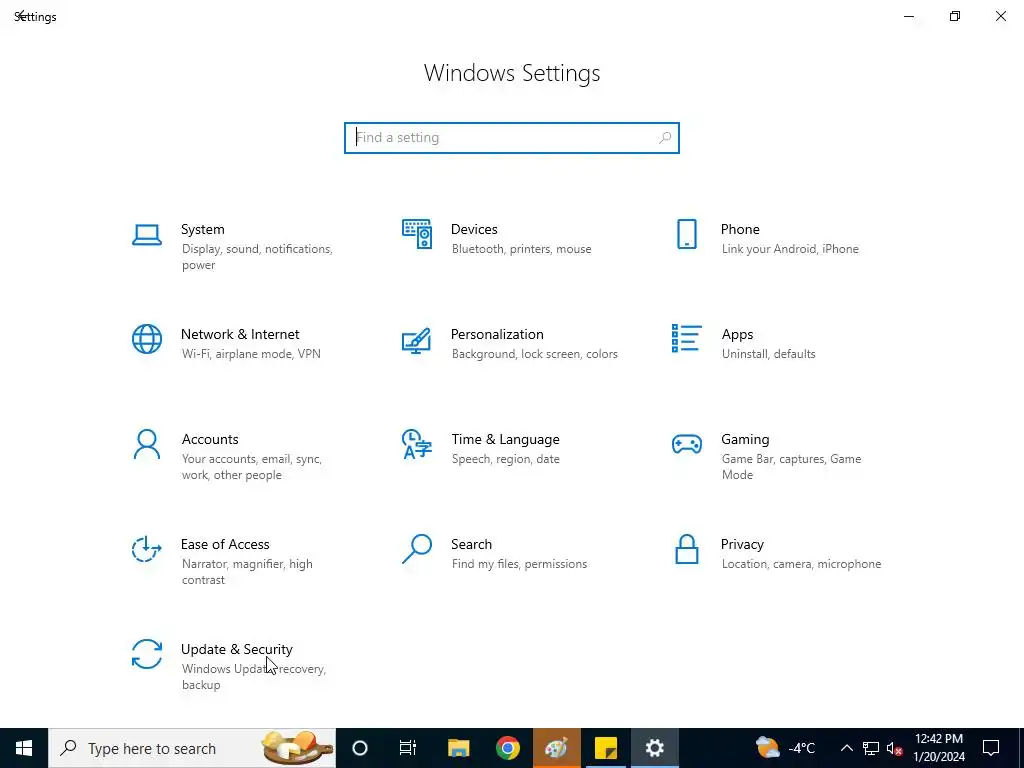The image size is (1024, 768).
Task: Open the notification center icon
Action: pyautogui.click(x=991, y=748)
